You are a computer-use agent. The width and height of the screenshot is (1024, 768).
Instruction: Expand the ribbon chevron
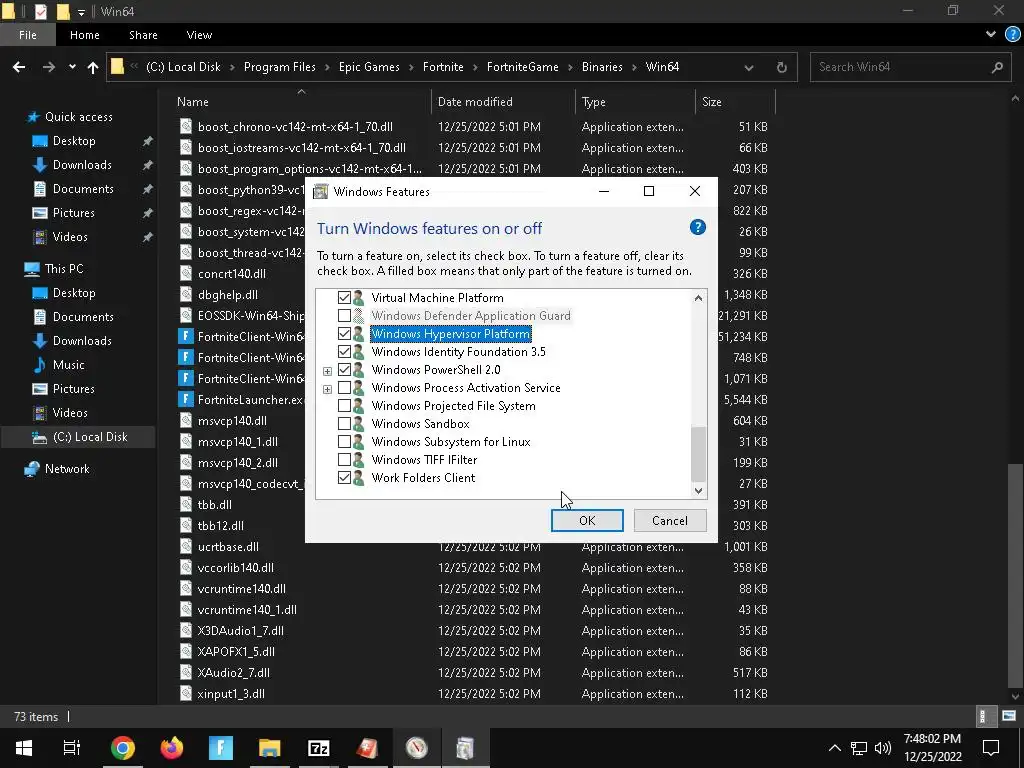point(991,35)
